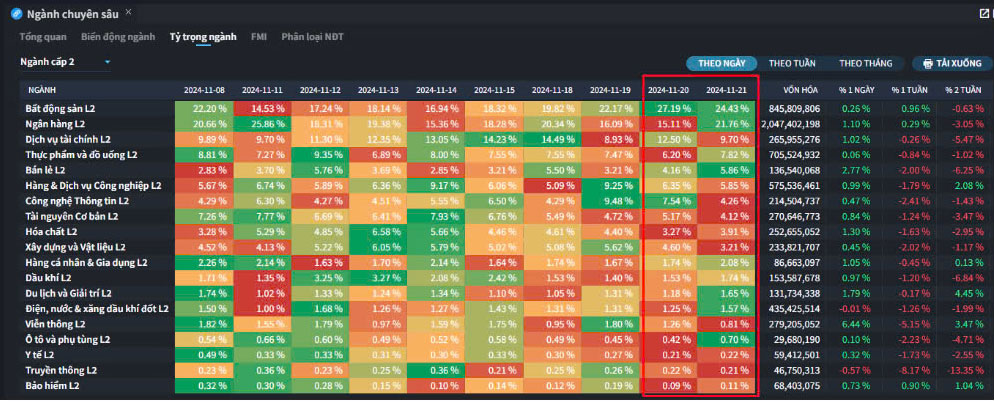The height and width of the screenshot is (402, 994).
Task: Switch to Theo tháng view
Action: (865, 63)
